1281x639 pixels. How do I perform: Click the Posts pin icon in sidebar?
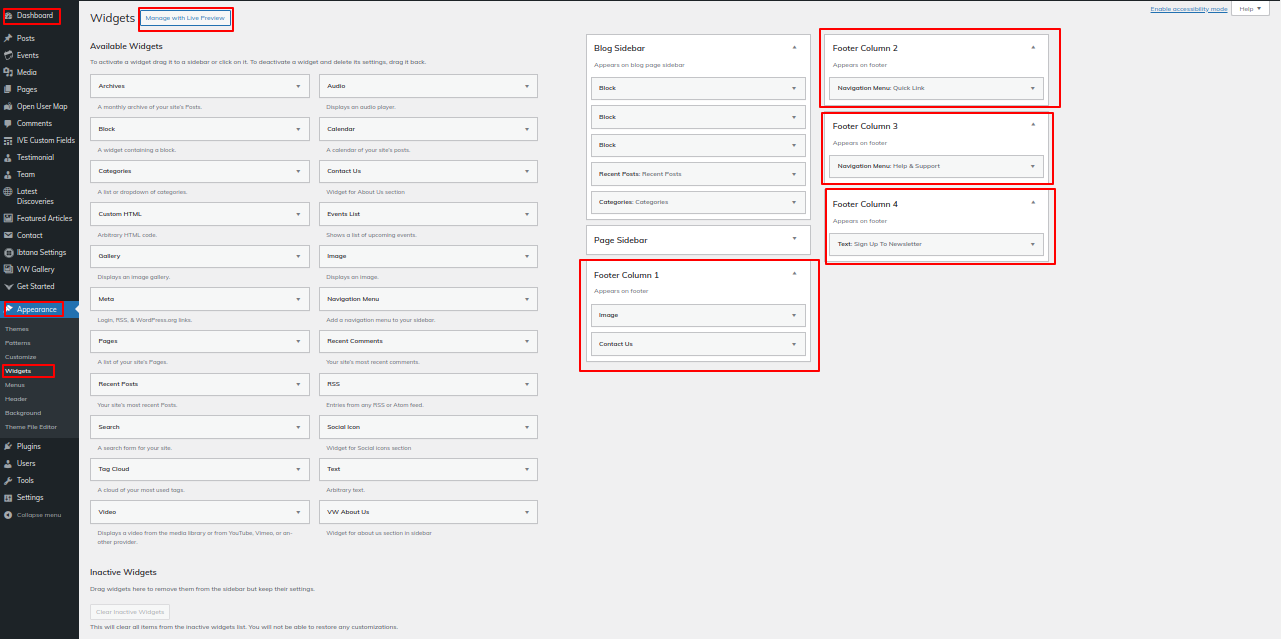[x=9, y=38]
